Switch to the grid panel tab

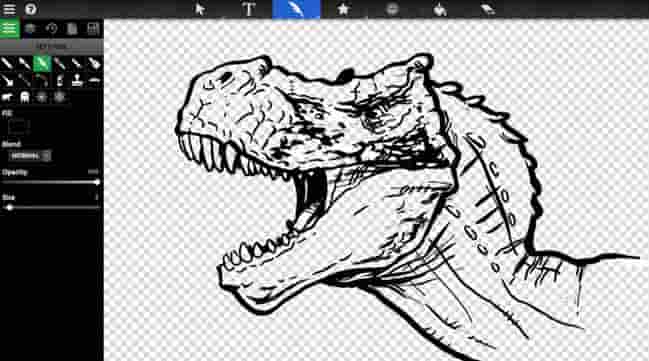(x=93, y=29)
